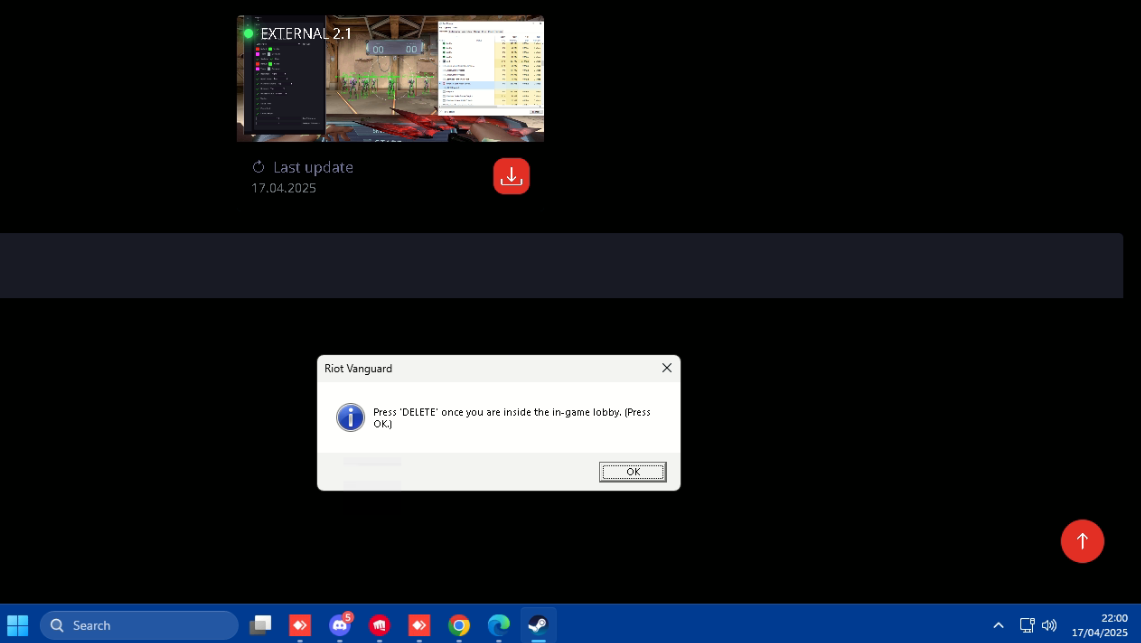Click the blue info icon in the dialog

pyautogui.click(x=350, y=417)
